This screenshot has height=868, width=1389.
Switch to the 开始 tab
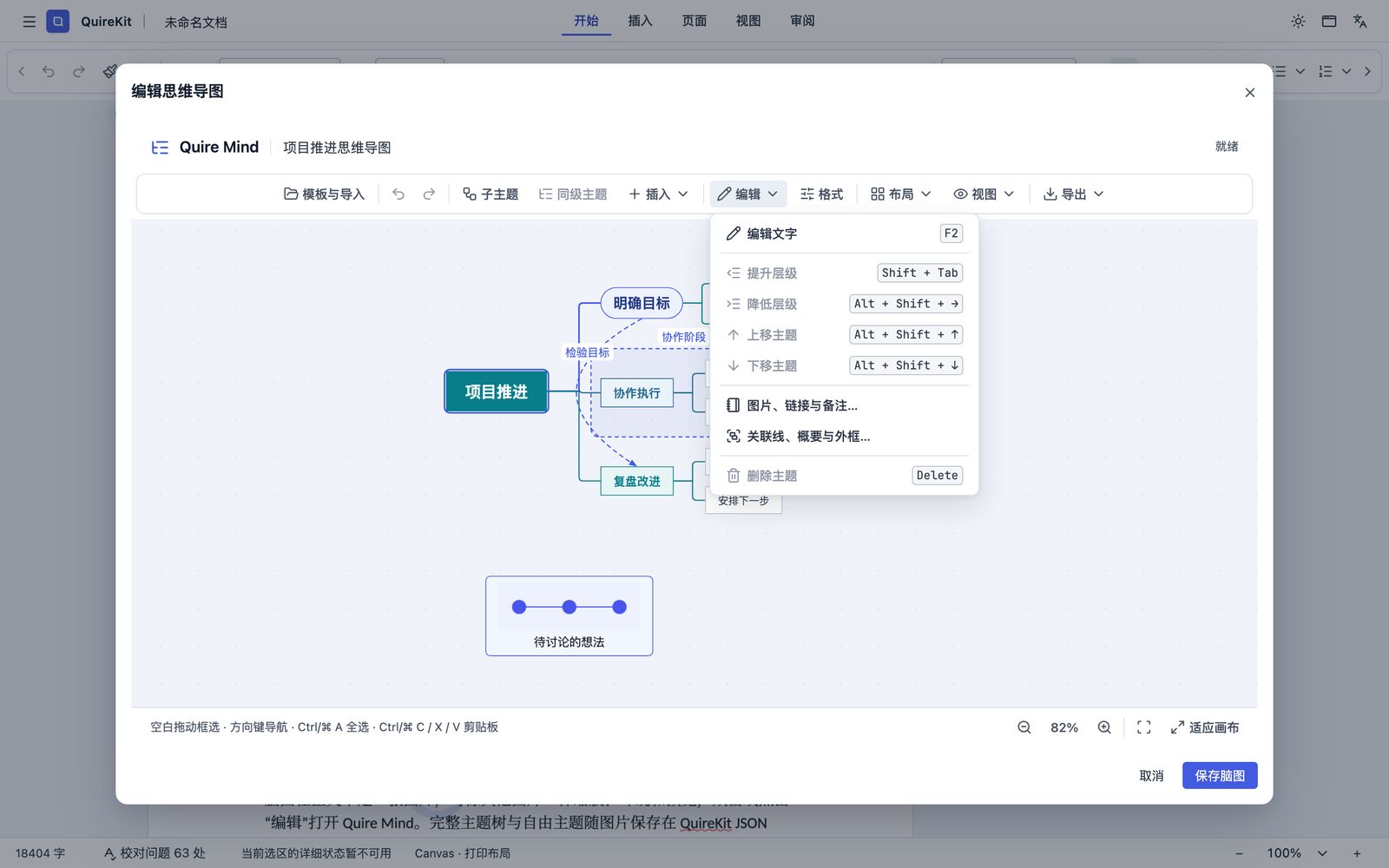pos(586,21)
